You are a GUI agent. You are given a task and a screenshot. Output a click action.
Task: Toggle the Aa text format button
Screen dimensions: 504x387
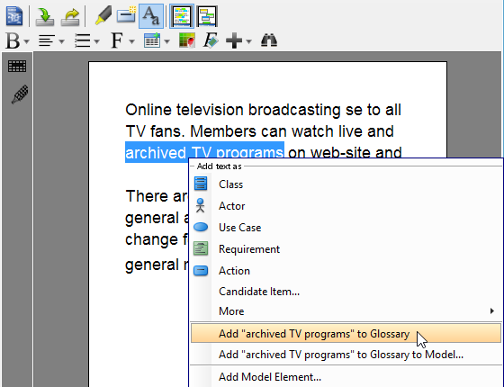151,16
